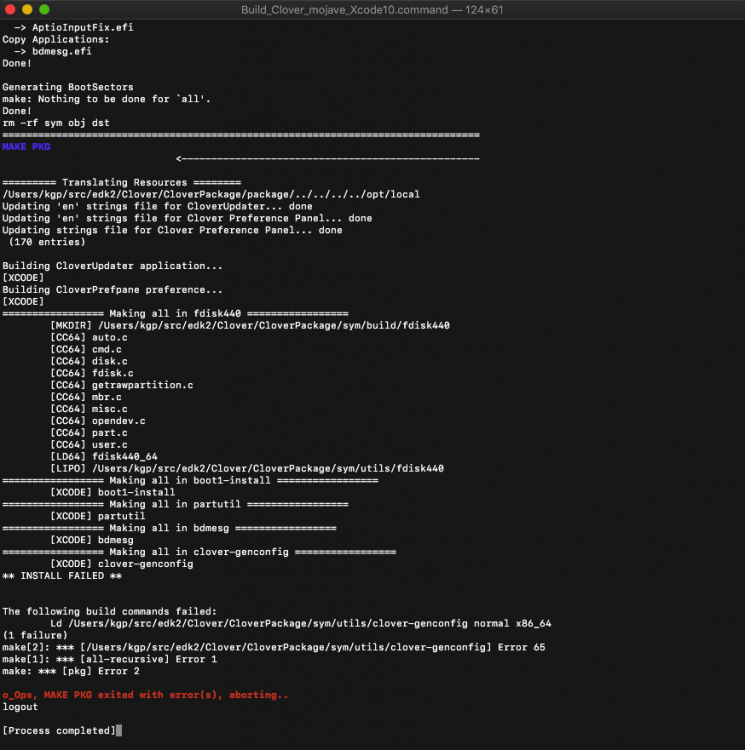Click the '[CC64] opendev.c' line
Screen dimensions: 745x750
click(x=98, y=421)
